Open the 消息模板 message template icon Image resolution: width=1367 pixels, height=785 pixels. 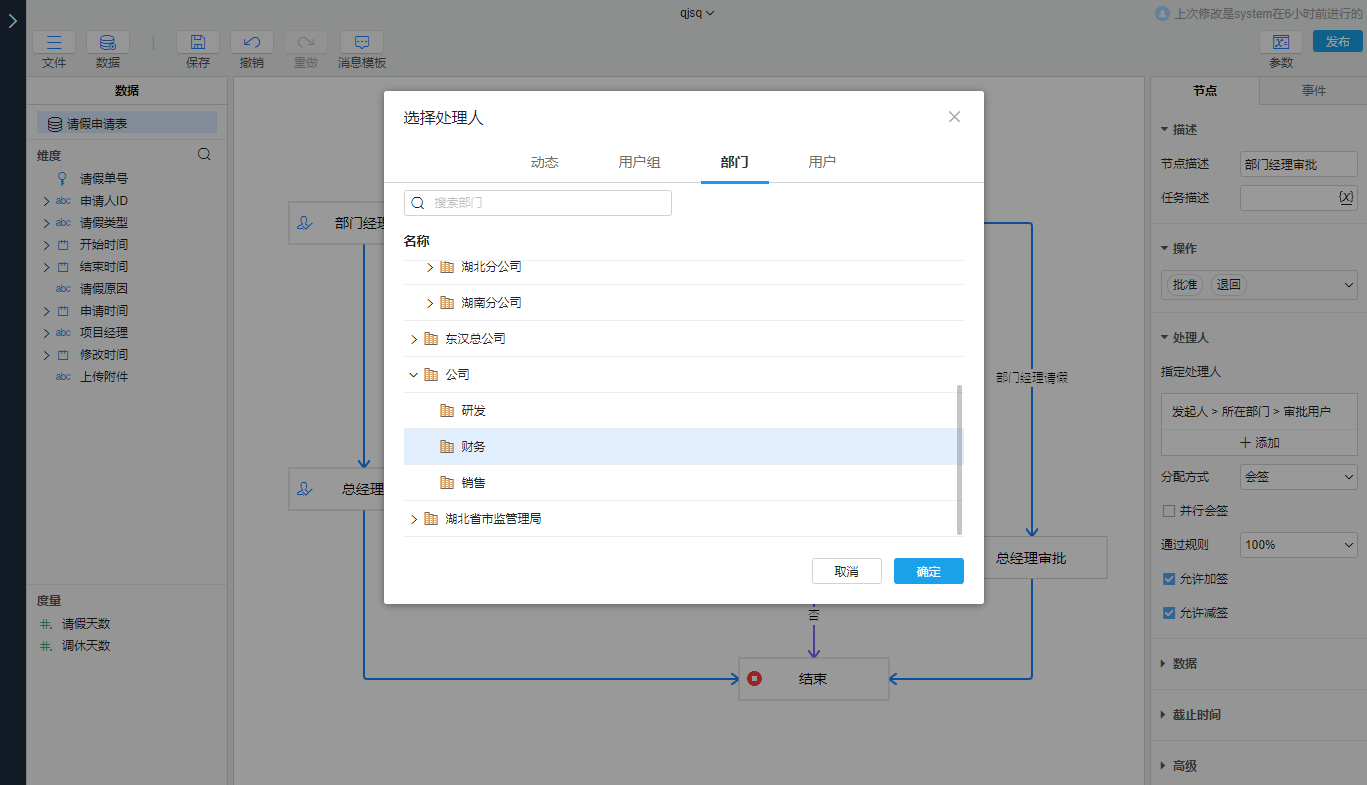pos(362,43)
